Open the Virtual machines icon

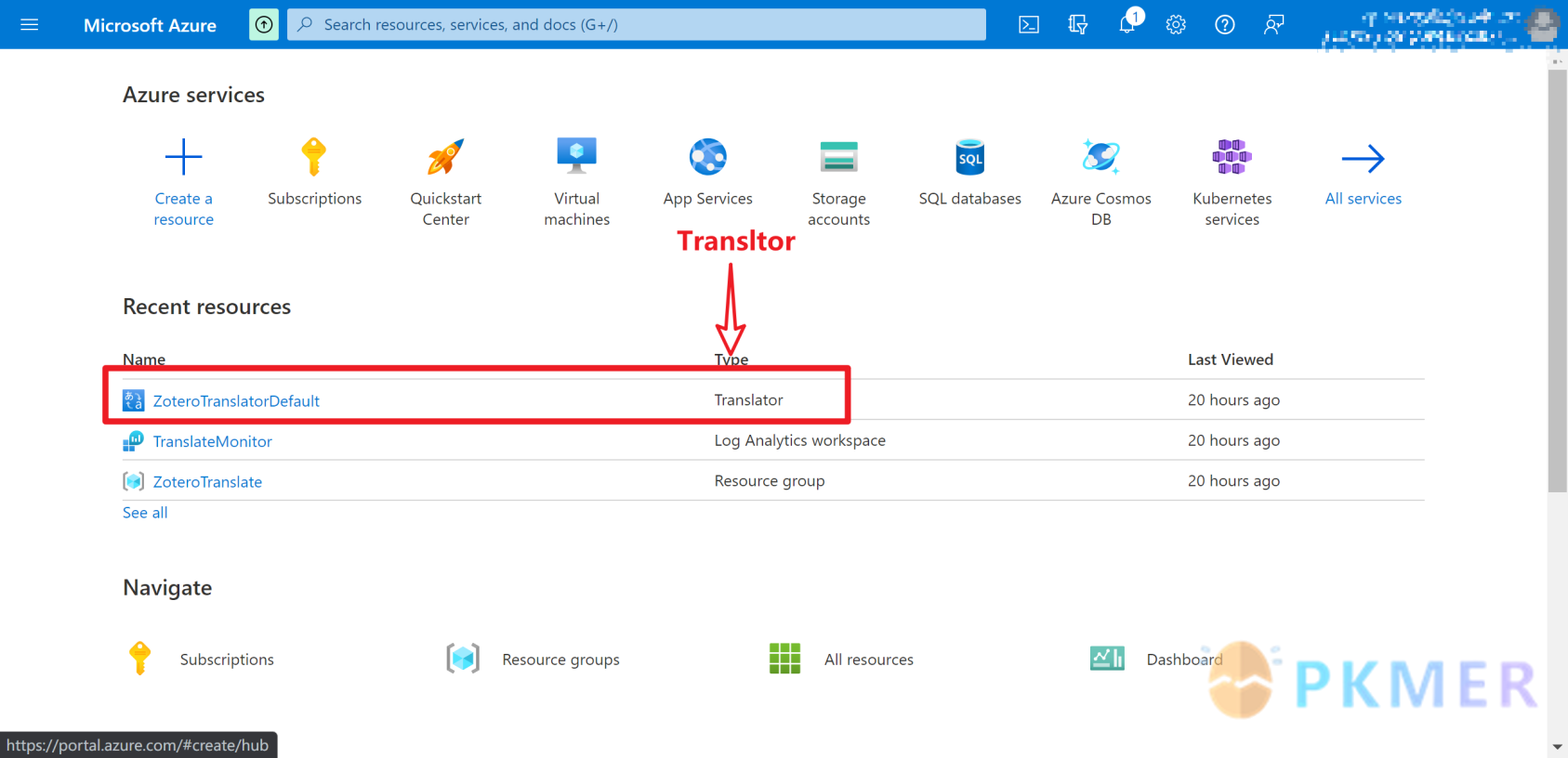[x=577, y=156]
